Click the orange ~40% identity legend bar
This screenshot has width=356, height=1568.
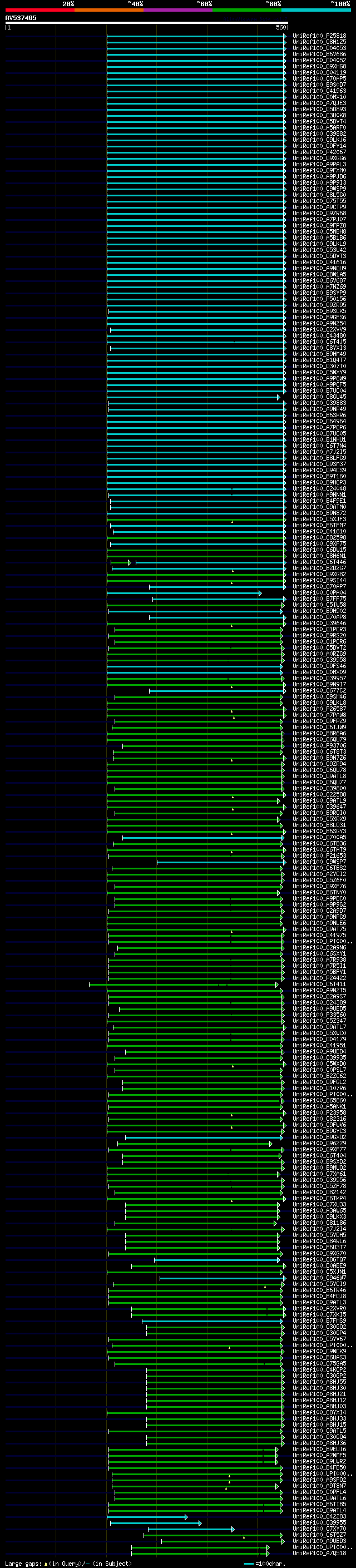coord(109,10)
